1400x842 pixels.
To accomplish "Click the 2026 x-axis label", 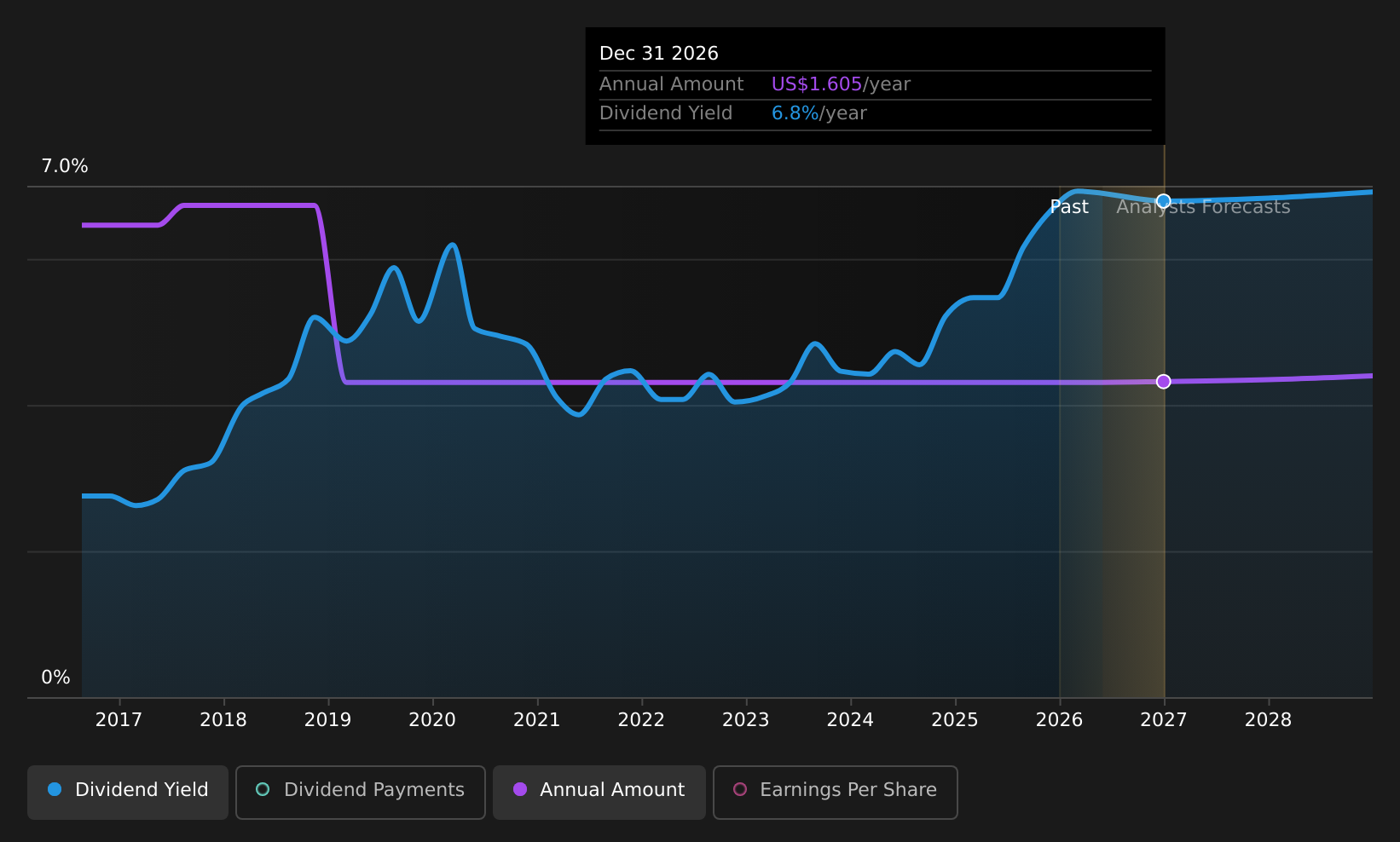I will (1059, 720).
